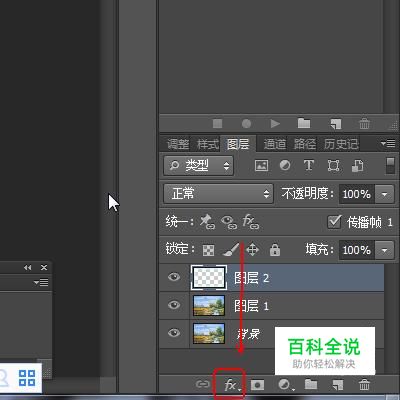The height and width of the screenshot is (400, 400).
Task: Select the 背景 layer thumbnail
Action: click(209, 333)
